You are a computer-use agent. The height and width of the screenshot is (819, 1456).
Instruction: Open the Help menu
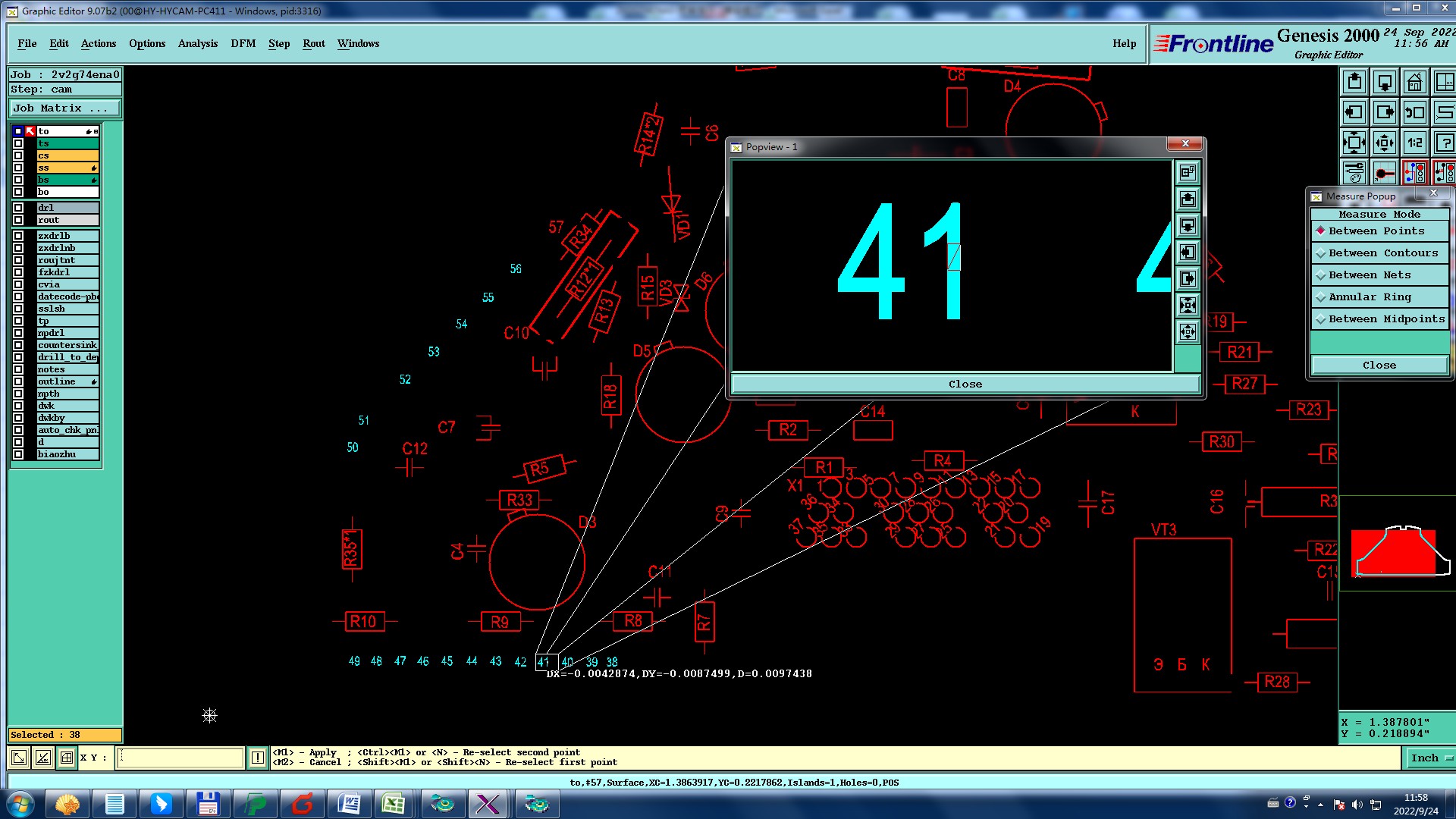tap(1125, 43)
